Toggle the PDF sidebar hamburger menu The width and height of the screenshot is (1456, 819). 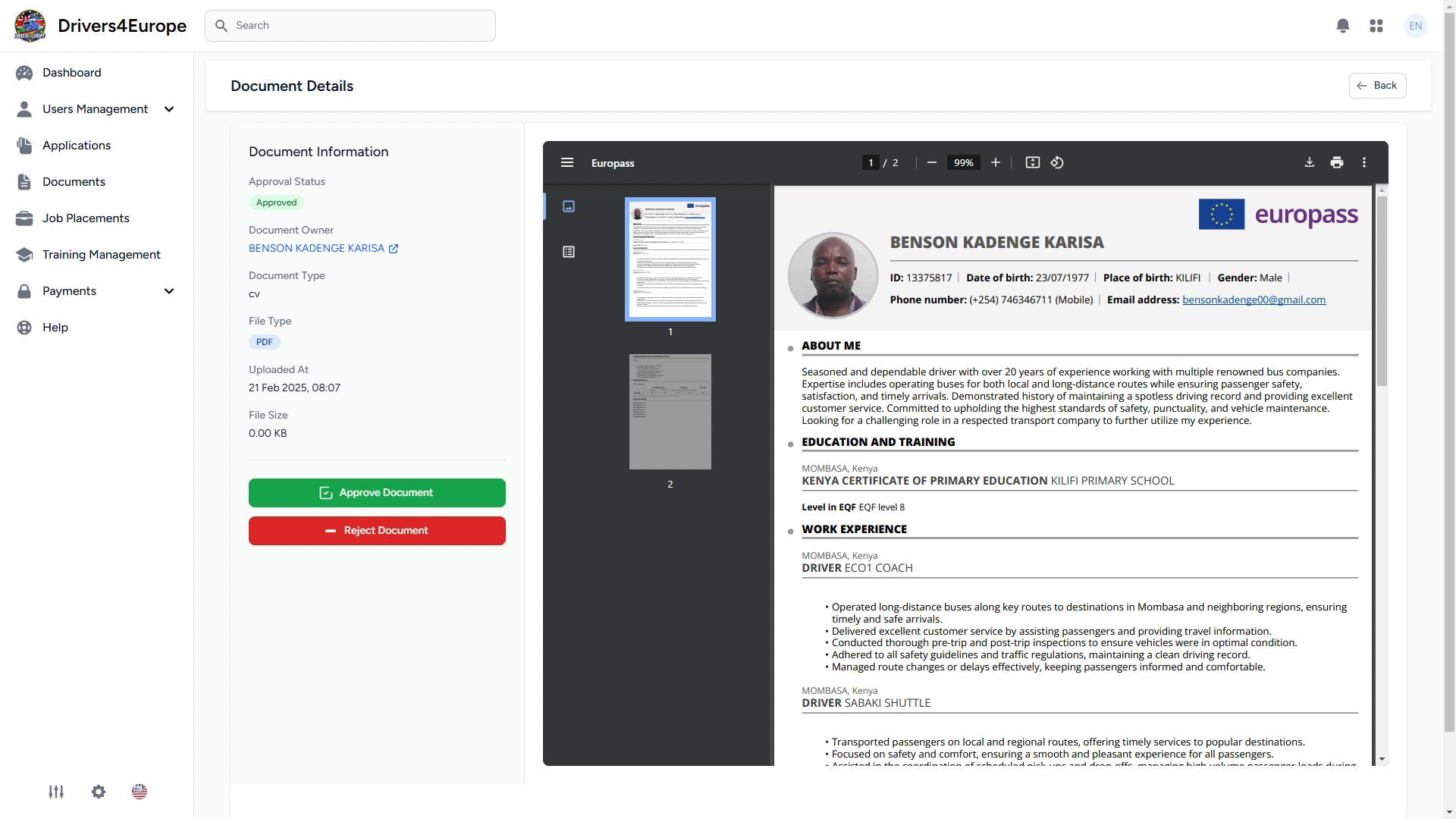pyautogui.click(x=567, y=163)
